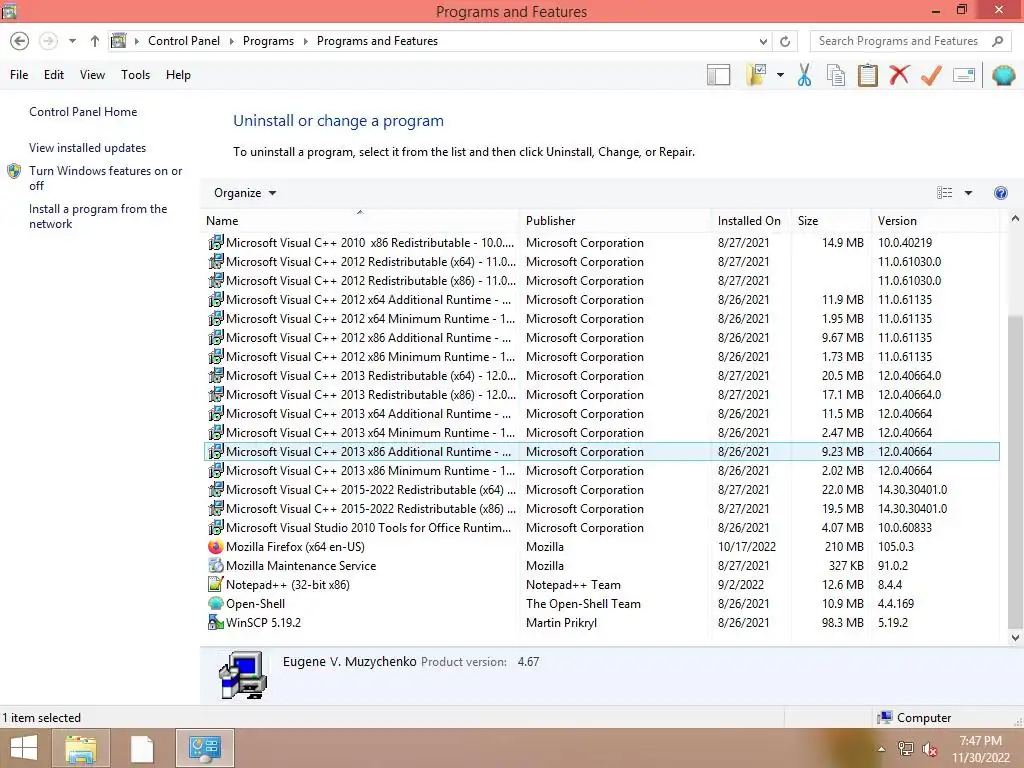
Task: Click the Control Panel taskbar button
Action: point(205,748)
